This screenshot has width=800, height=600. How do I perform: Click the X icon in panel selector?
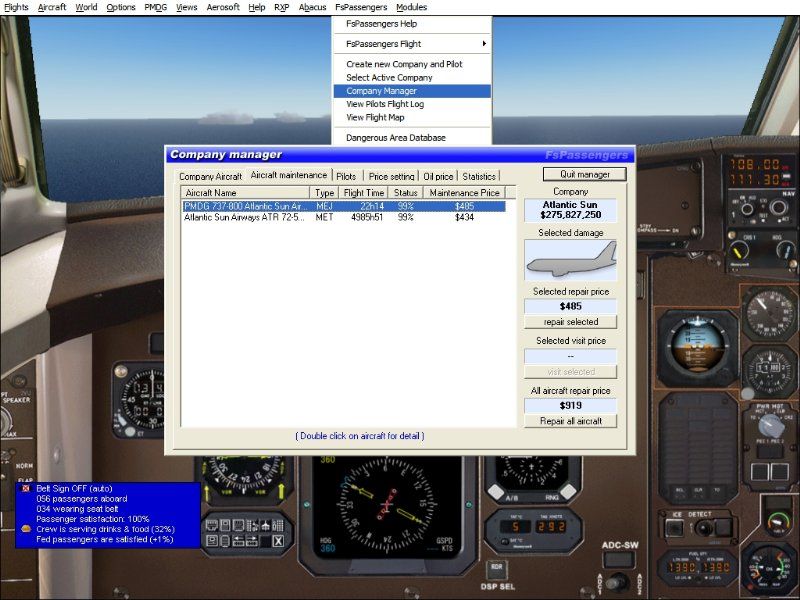(278, 541)
